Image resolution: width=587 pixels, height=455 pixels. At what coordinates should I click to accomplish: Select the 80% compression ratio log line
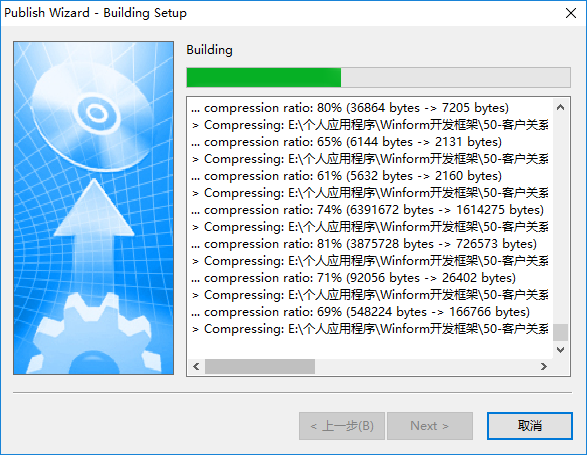350,108
